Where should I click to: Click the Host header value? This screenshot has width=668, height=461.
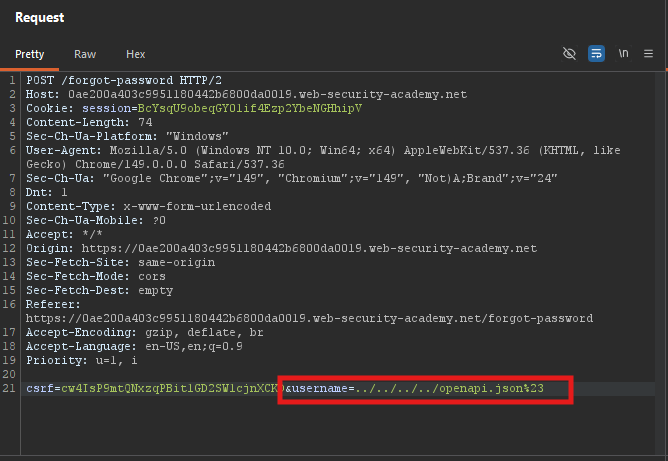(268, 94)
